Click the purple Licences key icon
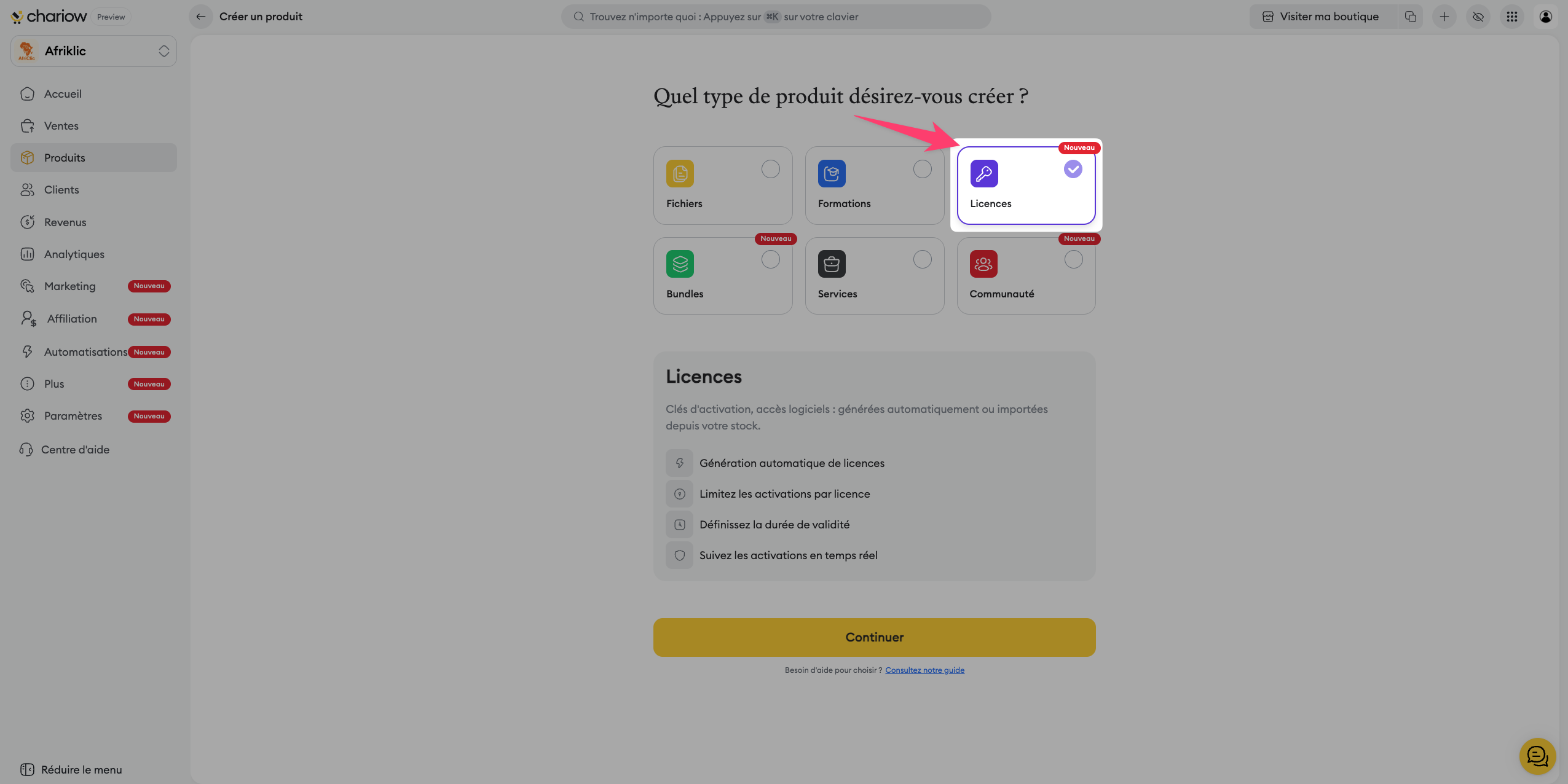1568x784 pixels. 983,173
